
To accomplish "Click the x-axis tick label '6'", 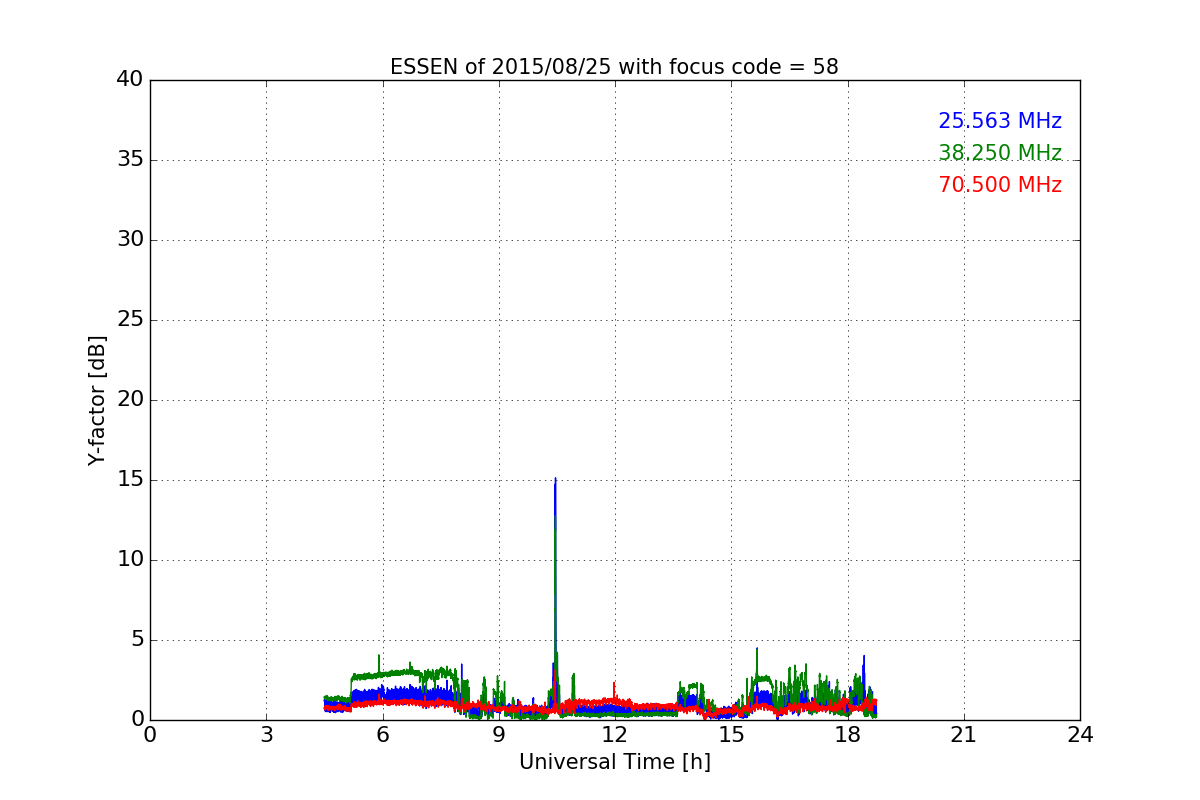I will pos(382,735).
